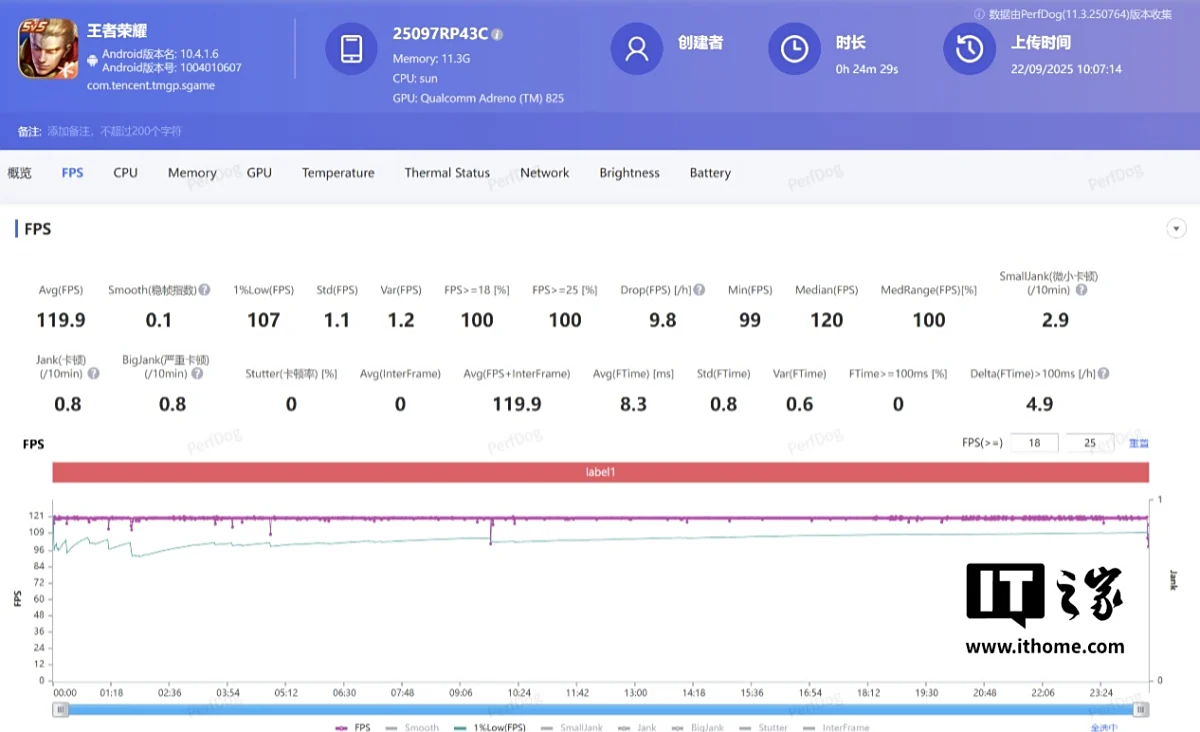This screenshot has height=732, width=1200.
Task: Toggle the 1%Low(FPS) series in legend
Action: (490, 727)
